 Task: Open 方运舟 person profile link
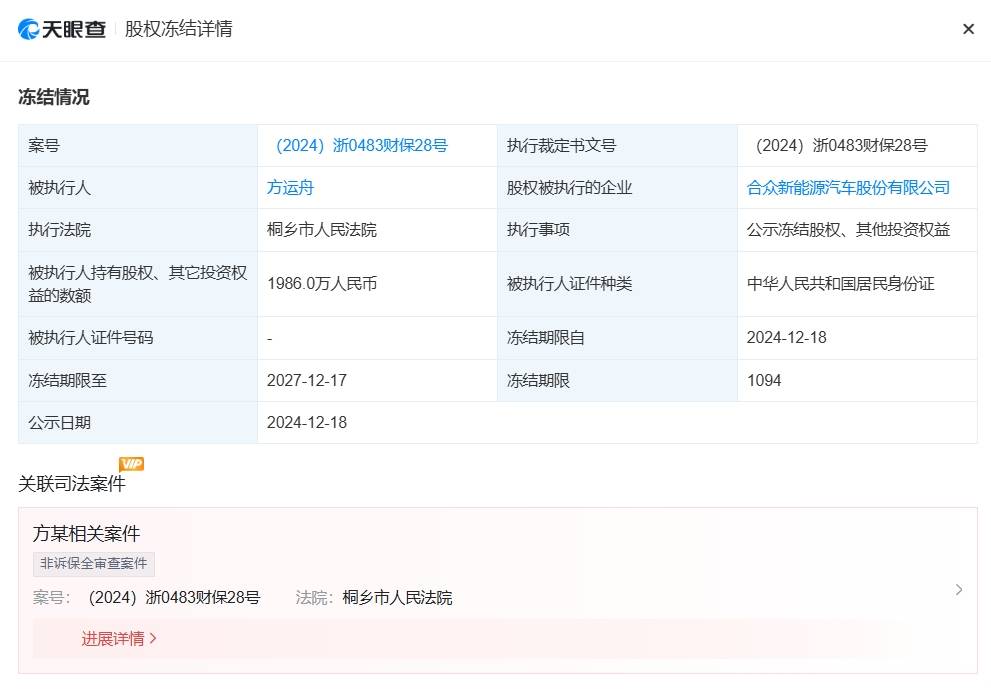[290, 188]
